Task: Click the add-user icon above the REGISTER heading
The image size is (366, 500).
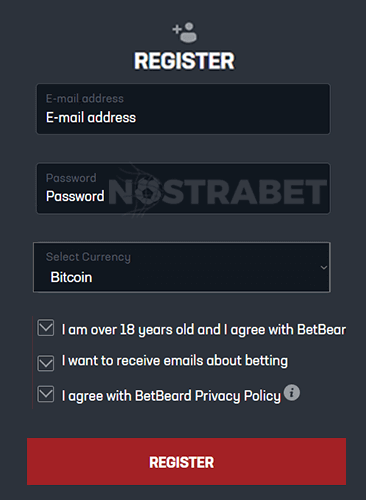Action: tap(185, 32)
